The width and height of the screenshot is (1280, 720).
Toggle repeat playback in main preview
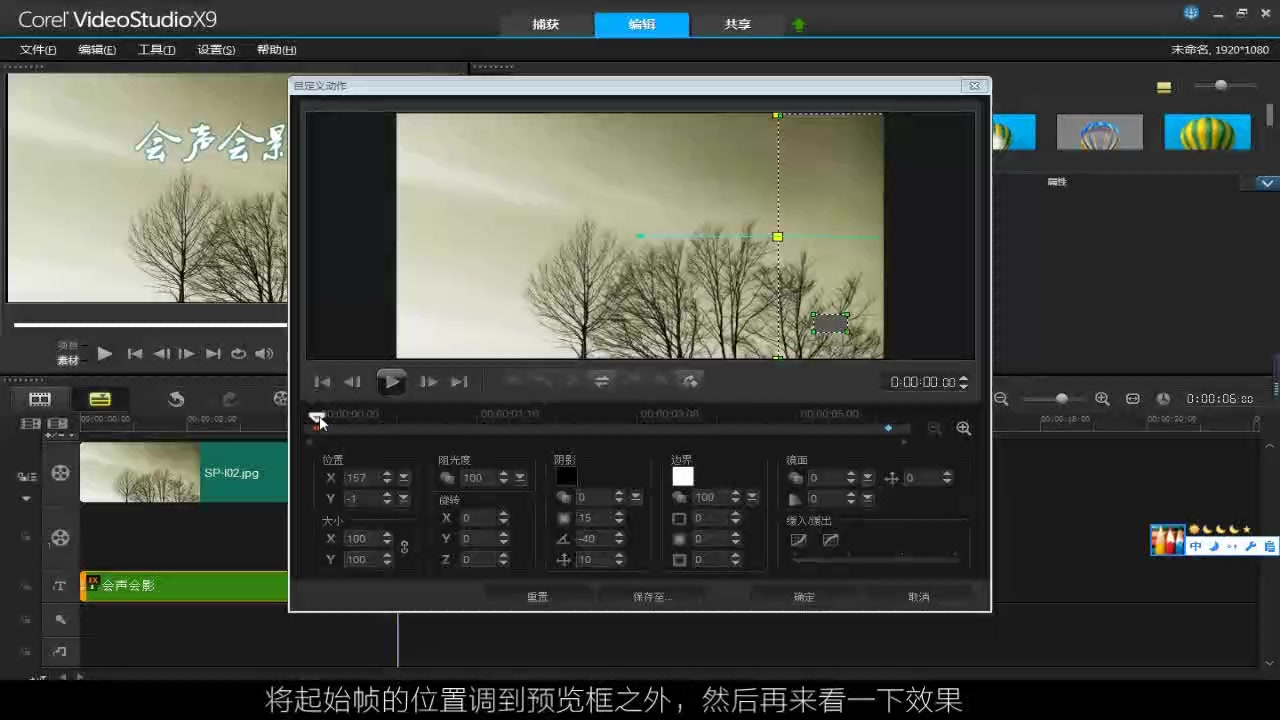[x=238, y=353]
